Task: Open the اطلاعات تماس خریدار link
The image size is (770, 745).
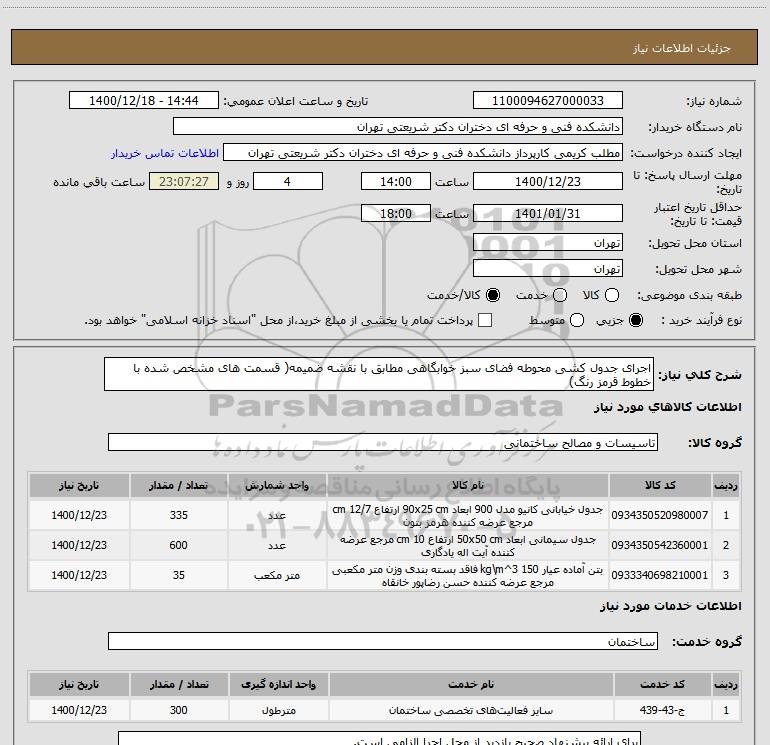Action: point(165,153)
